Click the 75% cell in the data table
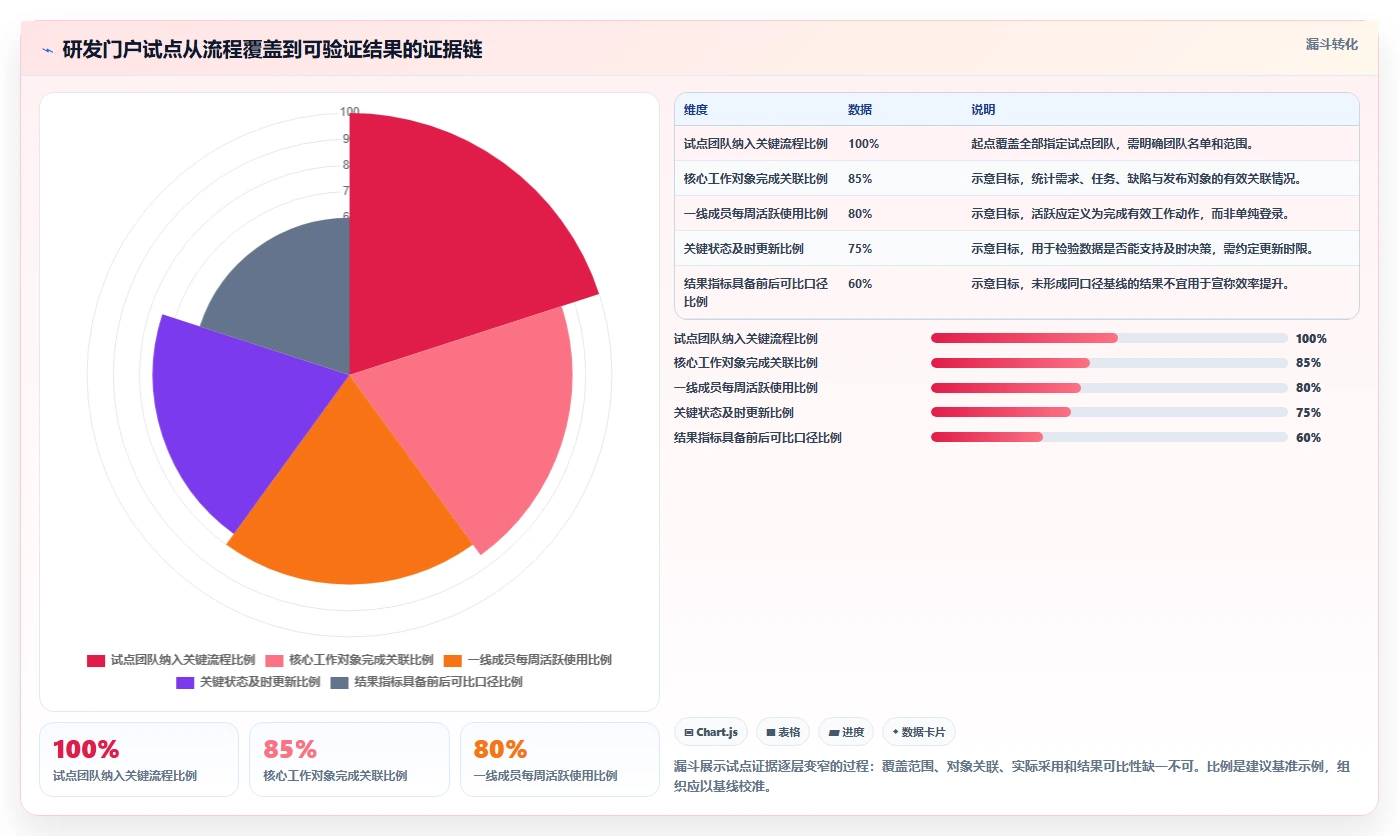The width and height of the screenshot is (1399, 836). coord(860,249)
